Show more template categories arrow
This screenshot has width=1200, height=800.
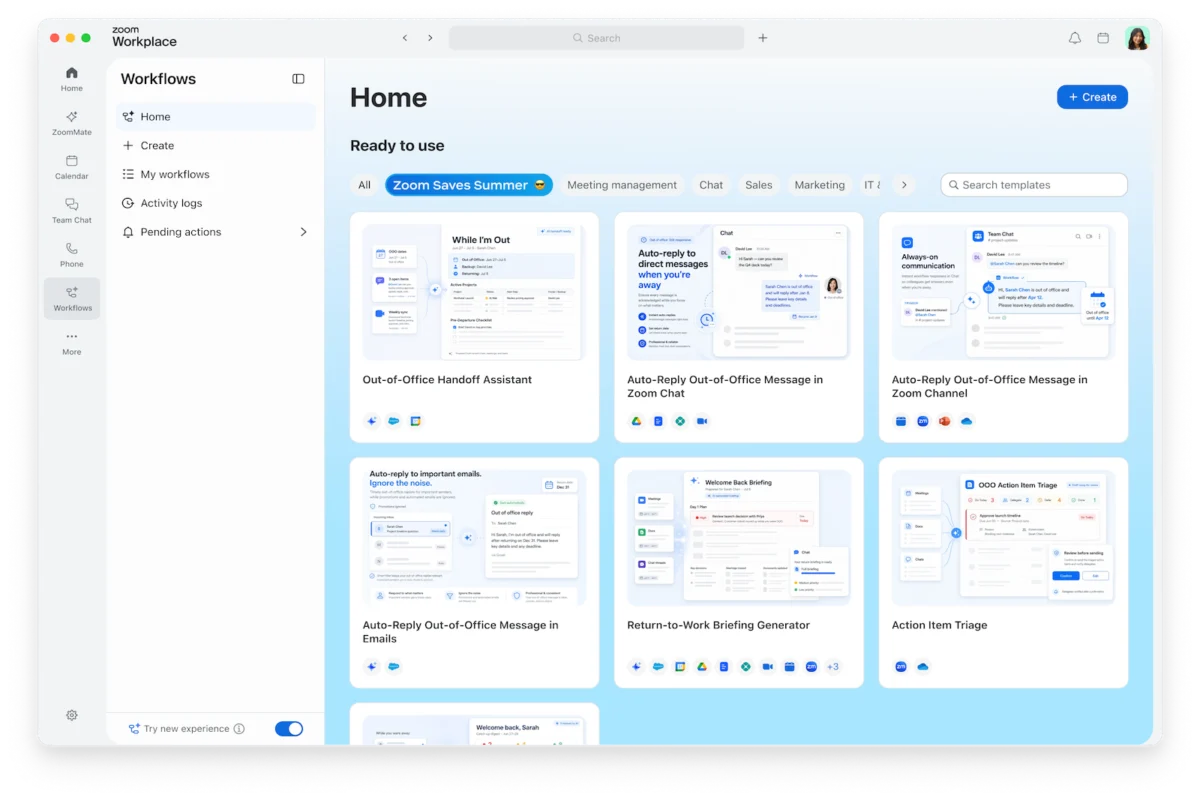tap(904, 185)
